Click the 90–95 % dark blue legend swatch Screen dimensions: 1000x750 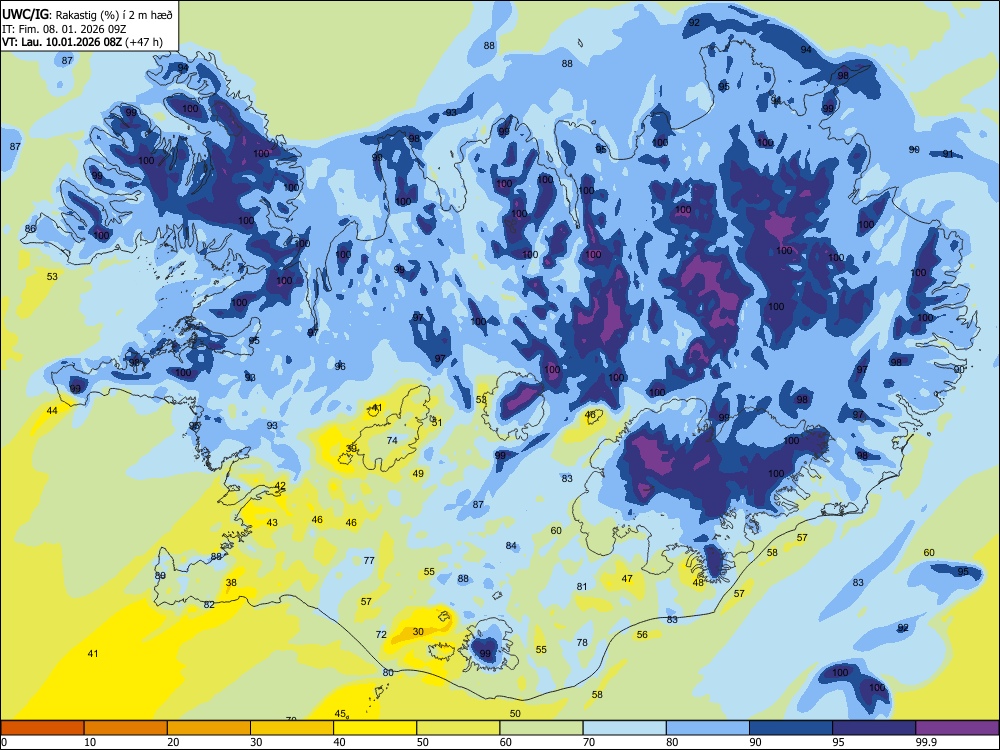point(791,728)
